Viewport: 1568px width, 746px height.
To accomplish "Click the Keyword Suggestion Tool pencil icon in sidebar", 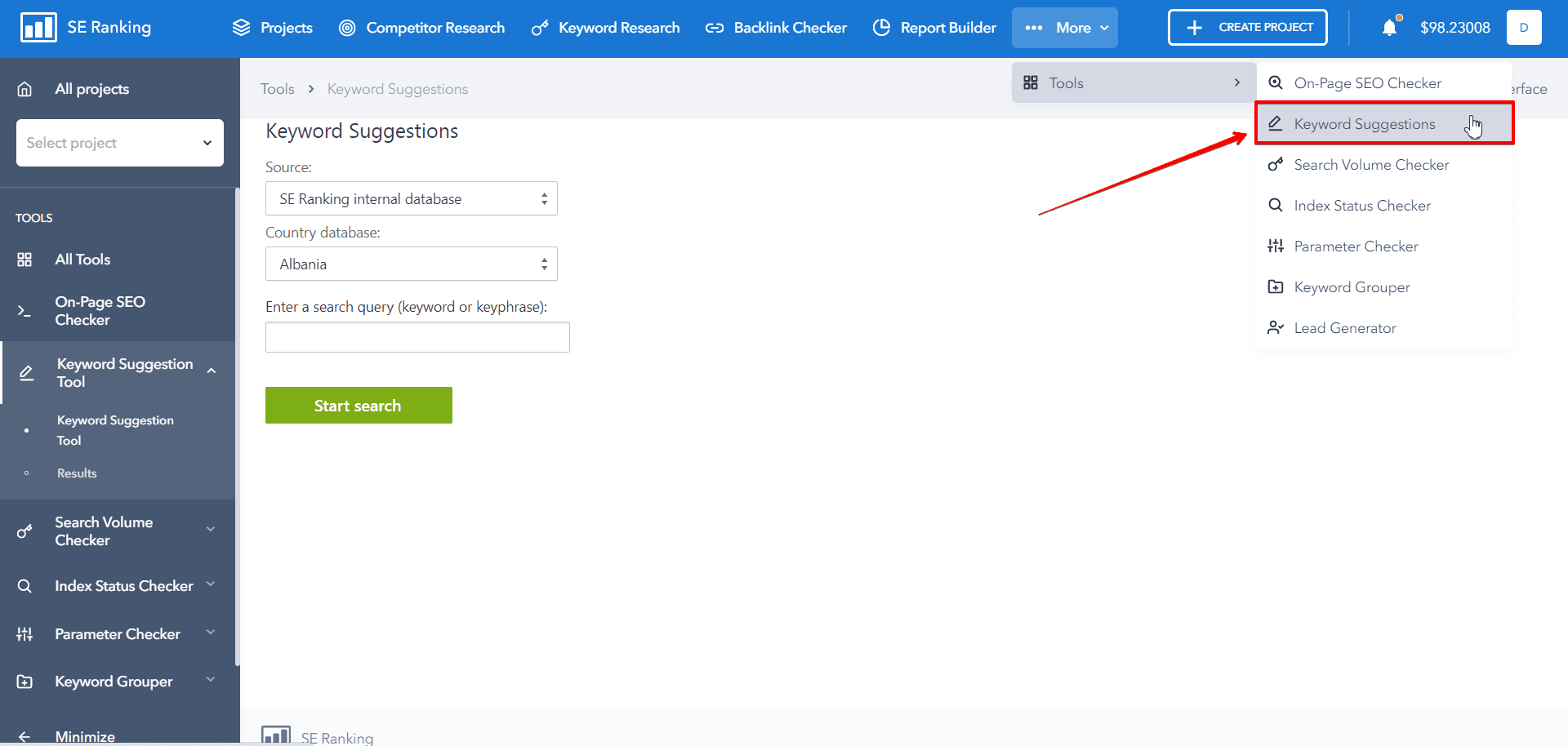I will tap(27, 373).
